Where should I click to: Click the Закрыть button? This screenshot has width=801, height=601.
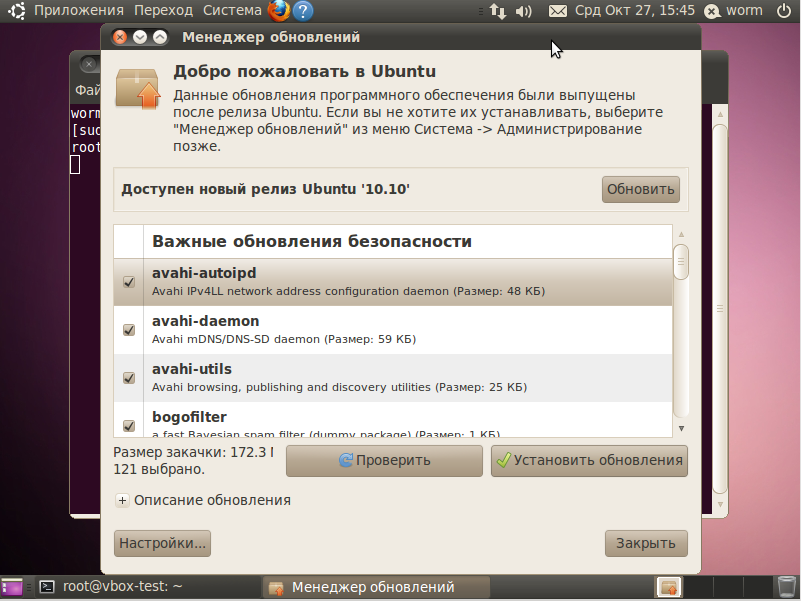point(646,543)
